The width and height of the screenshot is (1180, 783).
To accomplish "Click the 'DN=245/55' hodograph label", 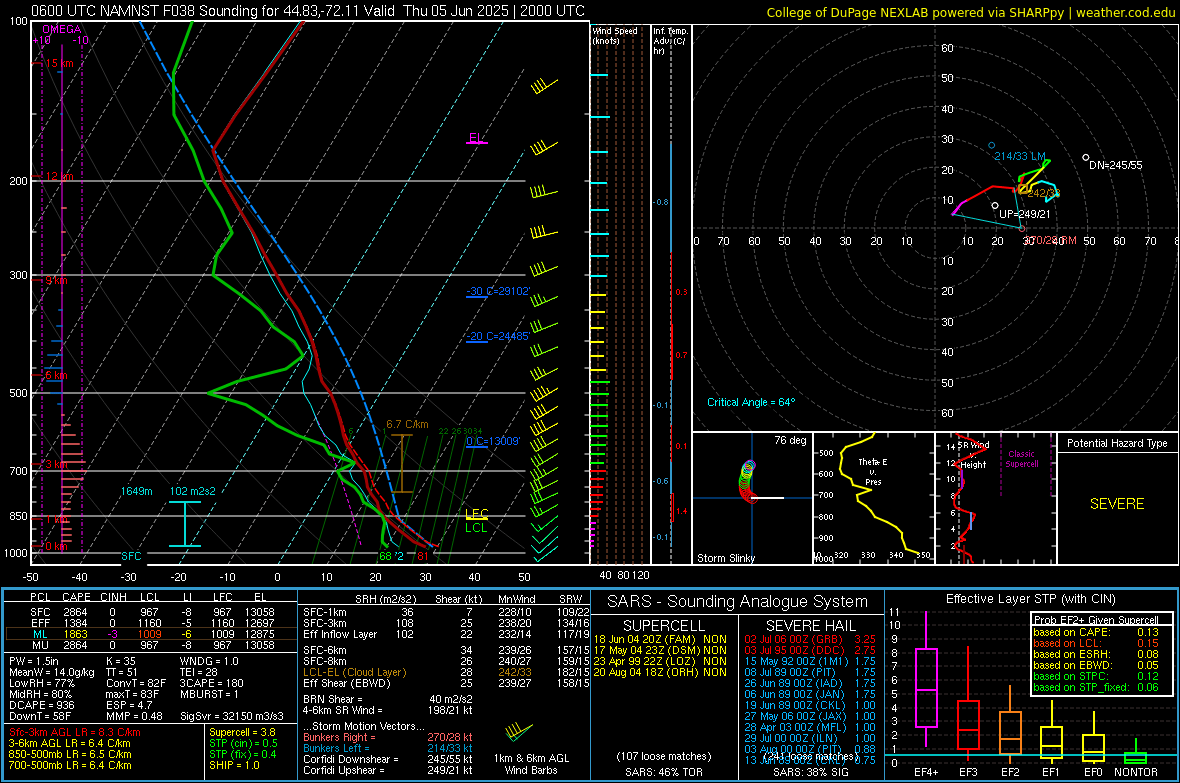I will click(x=1115, y=165).
